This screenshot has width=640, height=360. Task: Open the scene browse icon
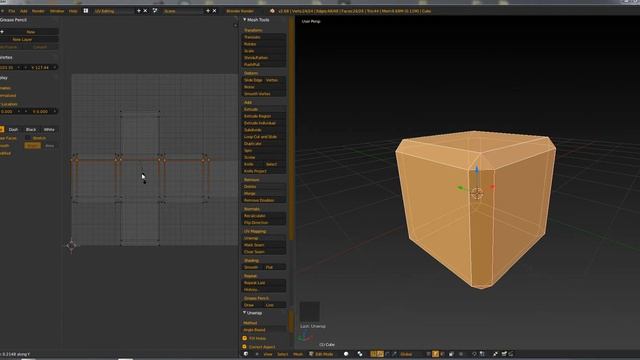155,11
